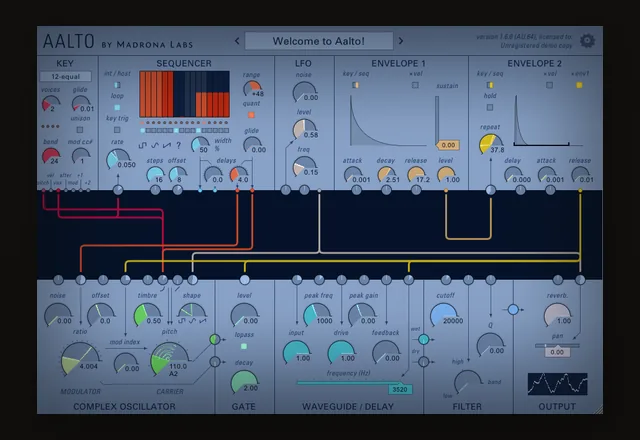Open the Welcome to Aalto! preset menu

tap(319, 41)
